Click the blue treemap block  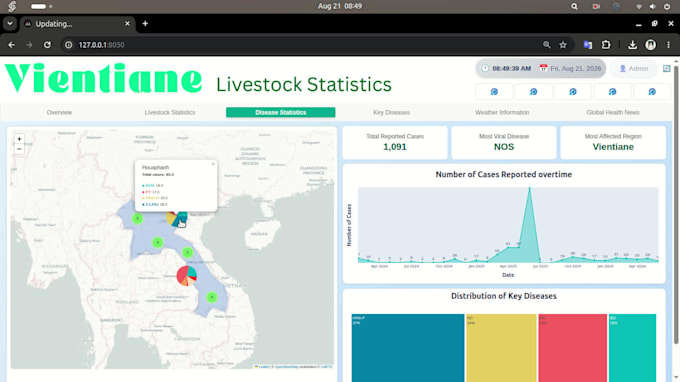pos(408,348)
